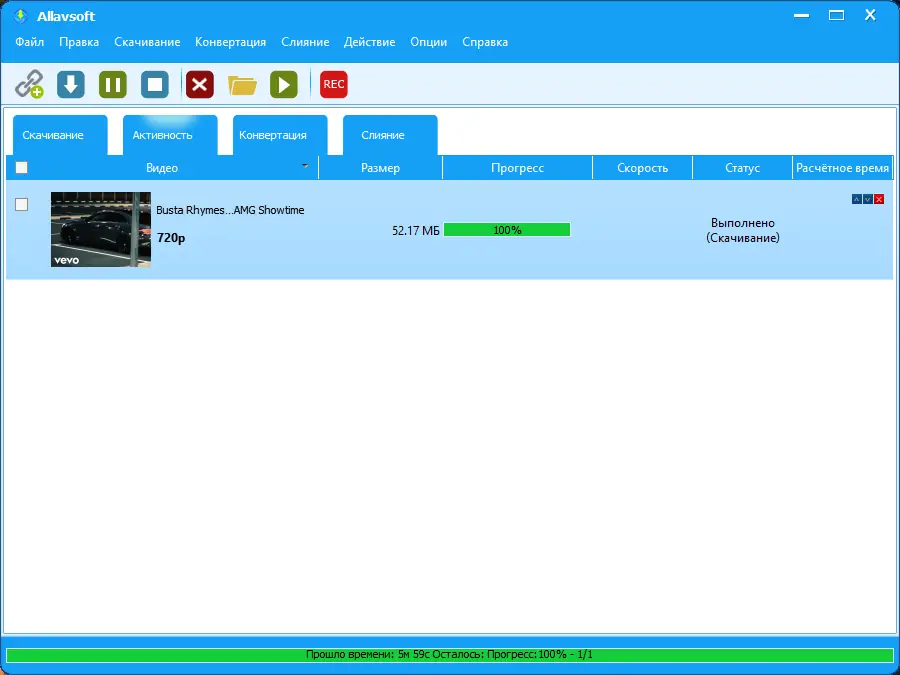Open the Видео column sort dropdown

tap(303, 168)
